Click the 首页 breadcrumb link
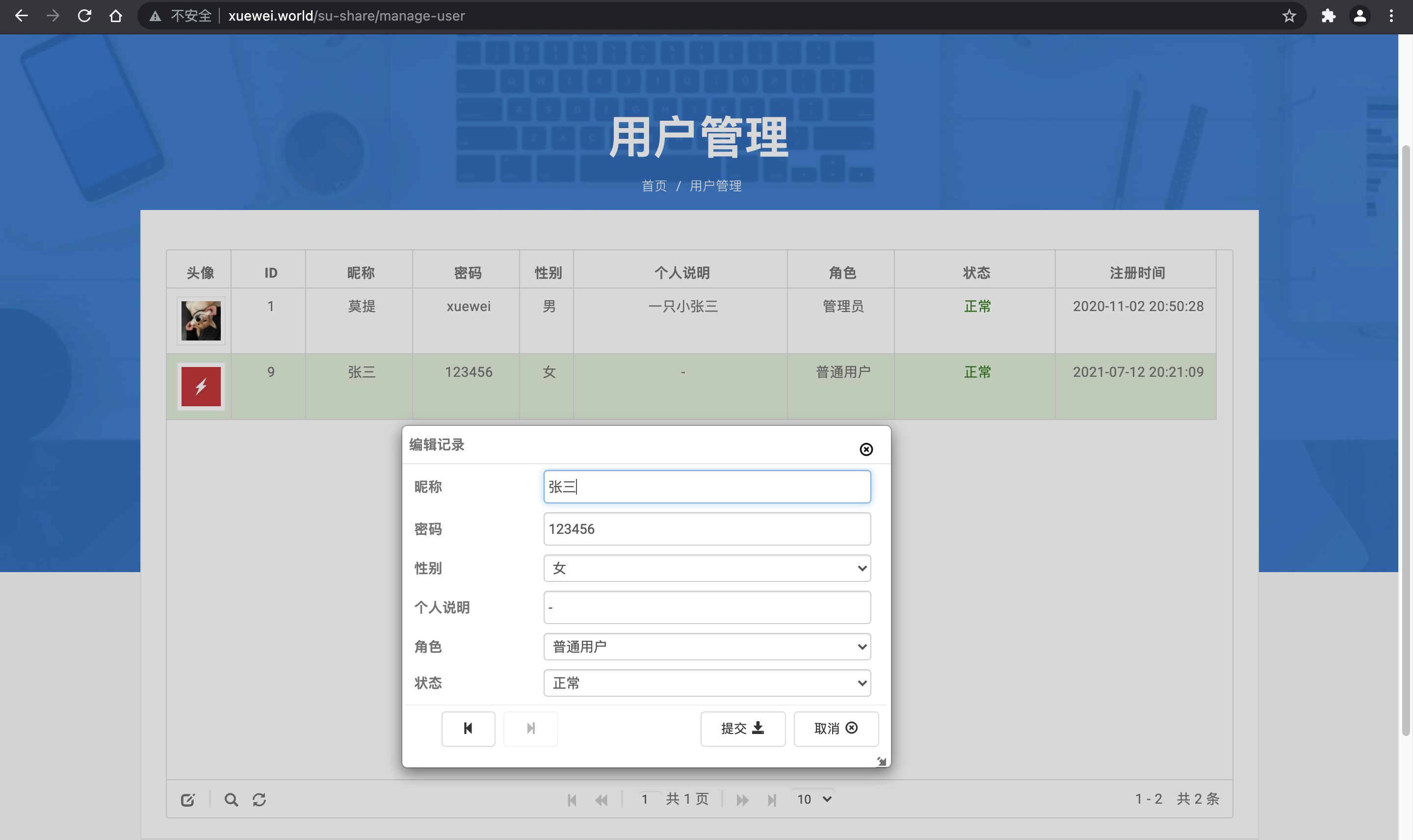 [x=654, y=185]
